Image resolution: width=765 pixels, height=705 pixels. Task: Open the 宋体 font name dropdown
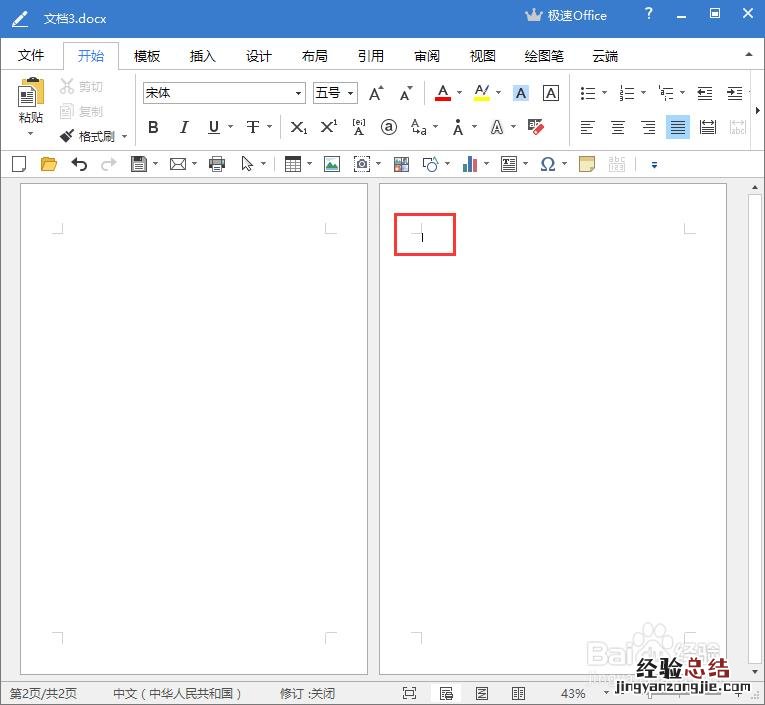click(x=298, y=93)
